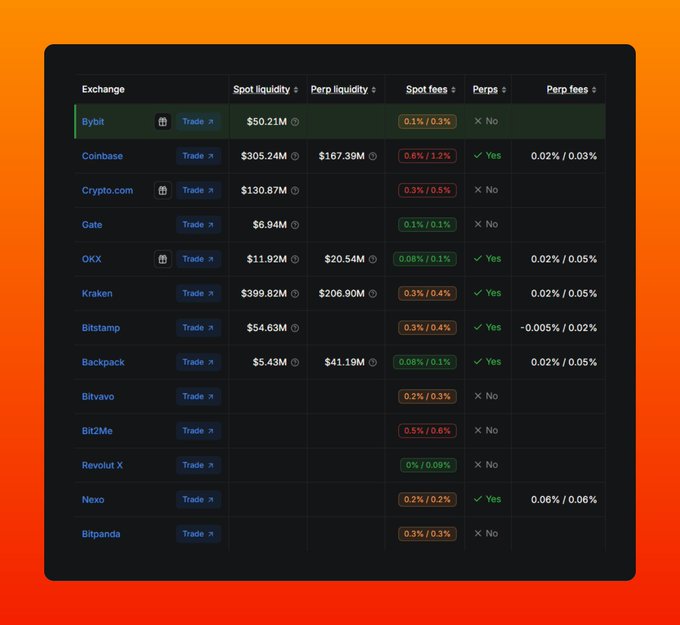Click Revolut X's 0% / 0.09% fee badge
Screen dimensions: 680x625
point(428,465)
